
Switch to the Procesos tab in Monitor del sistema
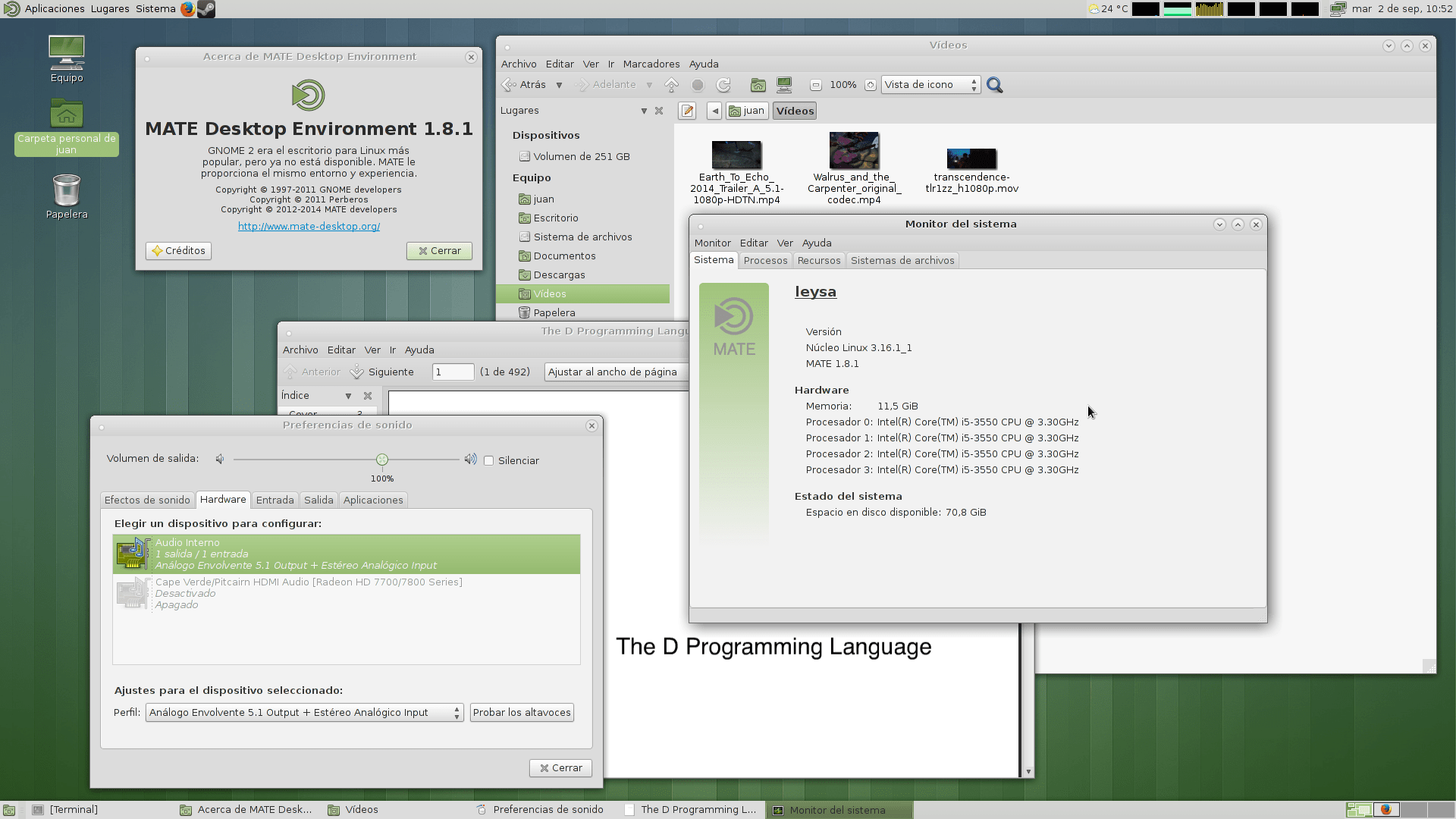click(x=765, y=260)
